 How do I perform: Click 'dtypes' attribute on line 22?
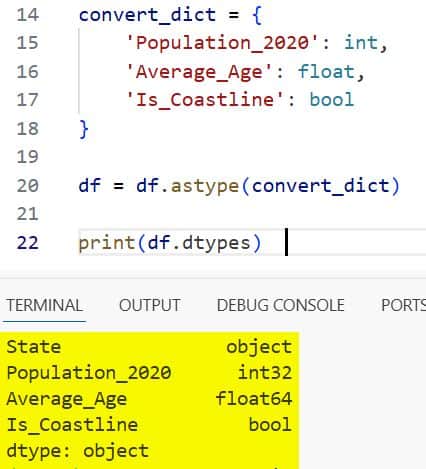point(216,244)
